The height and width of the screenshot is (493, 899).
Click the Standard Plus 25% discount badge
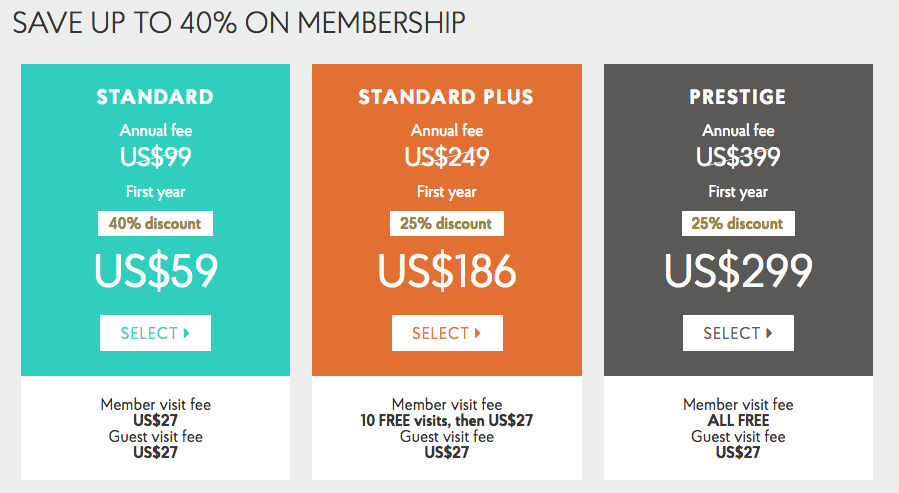pos(447,224)
